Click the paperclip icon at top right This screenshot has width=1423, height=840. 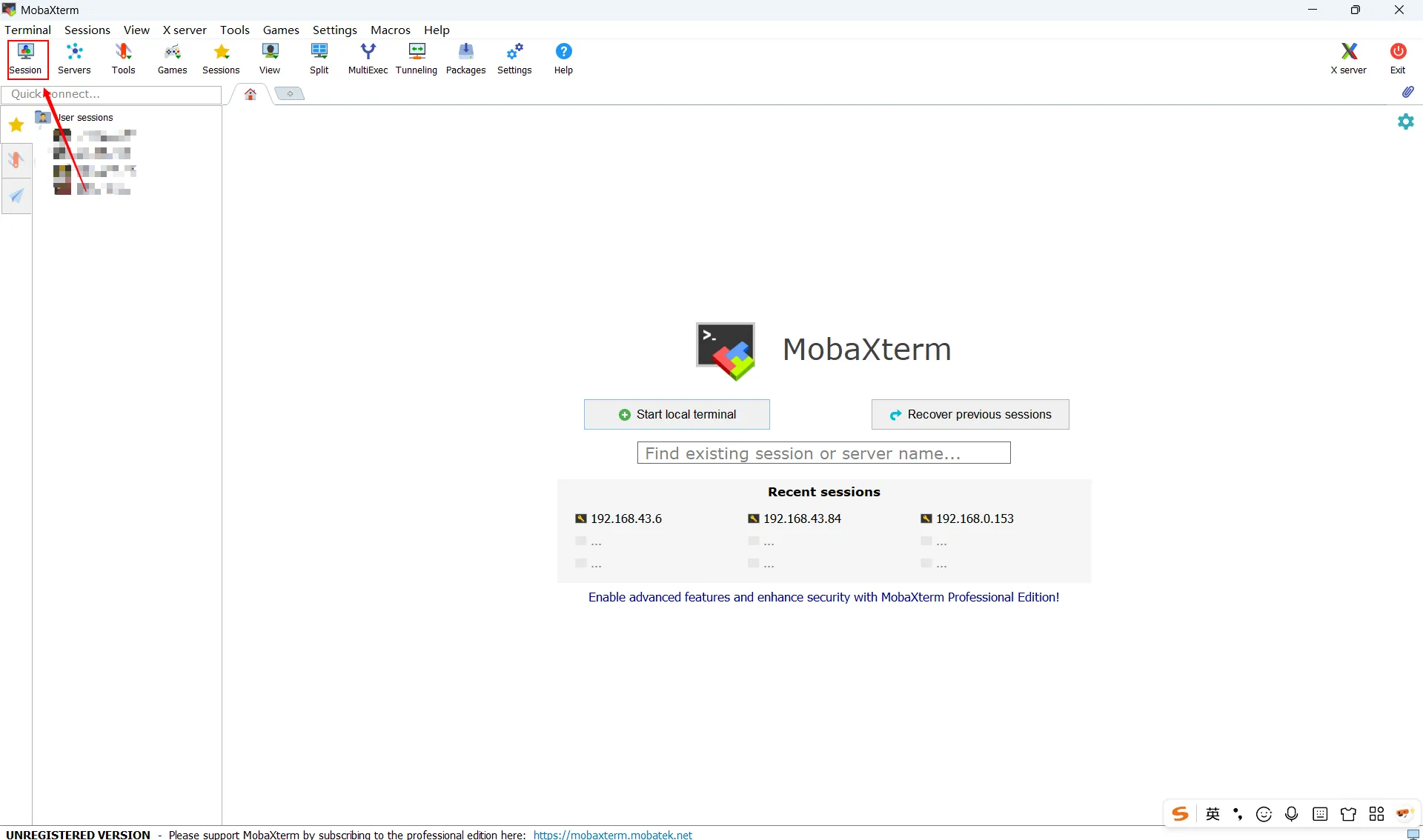click(1407, 92)
